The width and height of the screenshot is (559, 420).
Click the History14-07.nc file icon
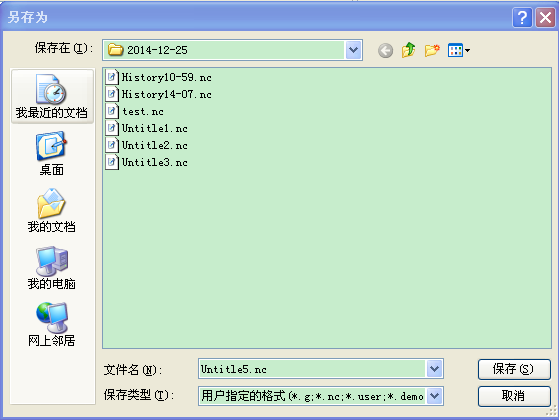pyautogui.click(x=112, y=94)
